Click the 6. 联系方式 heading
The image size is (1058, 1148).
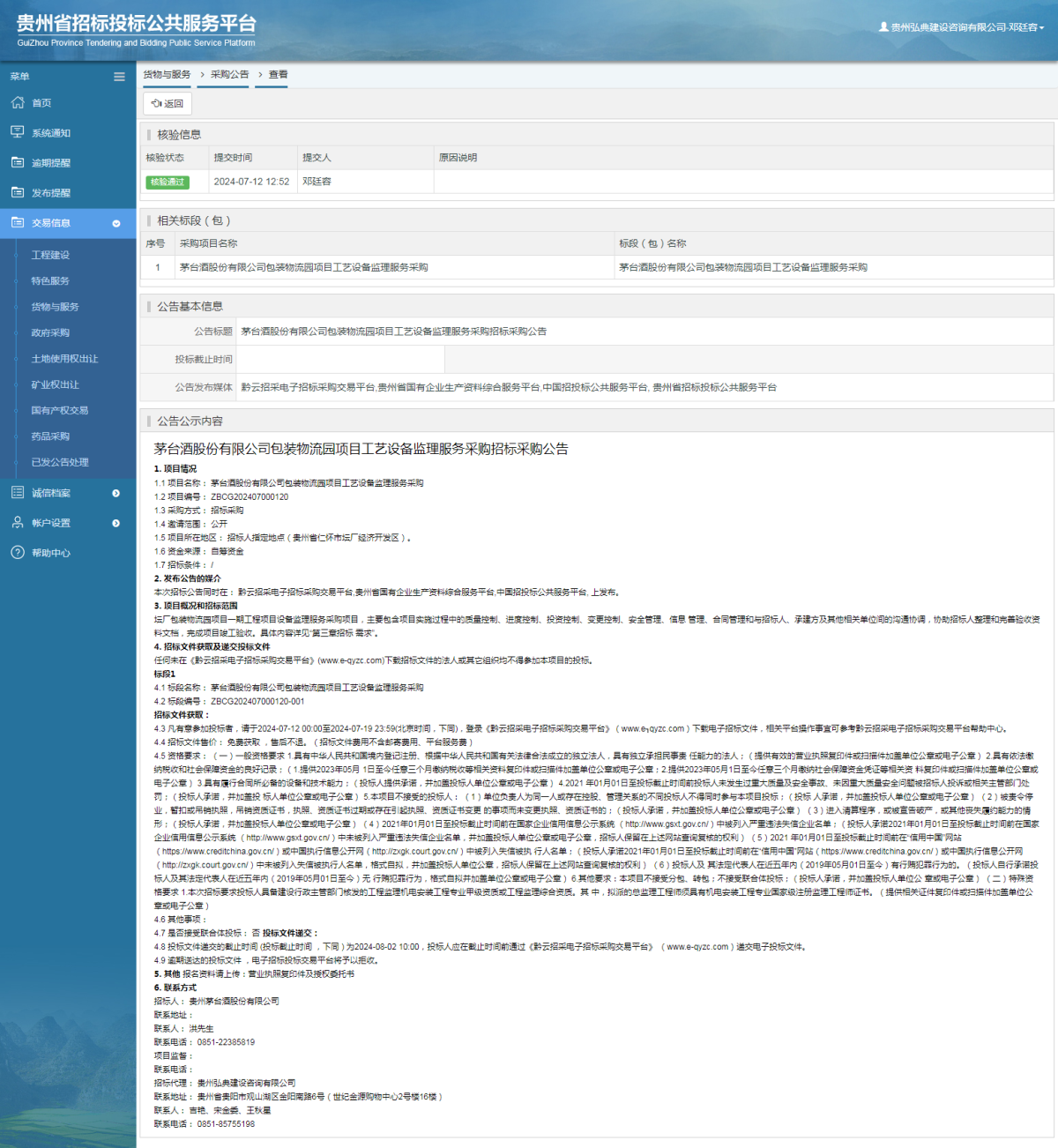coord(175,988)
